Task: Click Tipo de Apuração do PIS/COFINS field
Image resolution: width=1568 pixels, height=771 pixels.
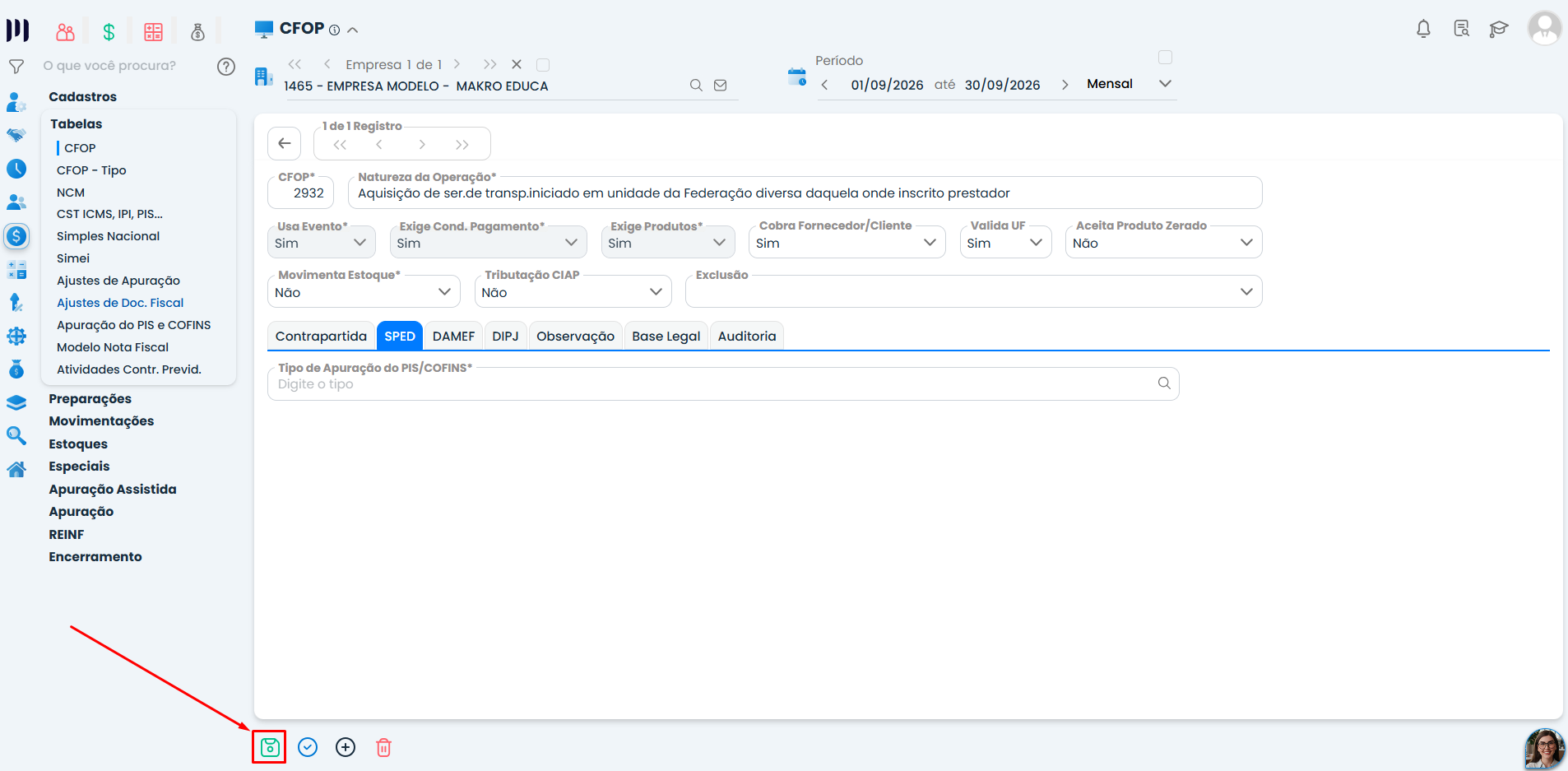Action: (723, 383)
